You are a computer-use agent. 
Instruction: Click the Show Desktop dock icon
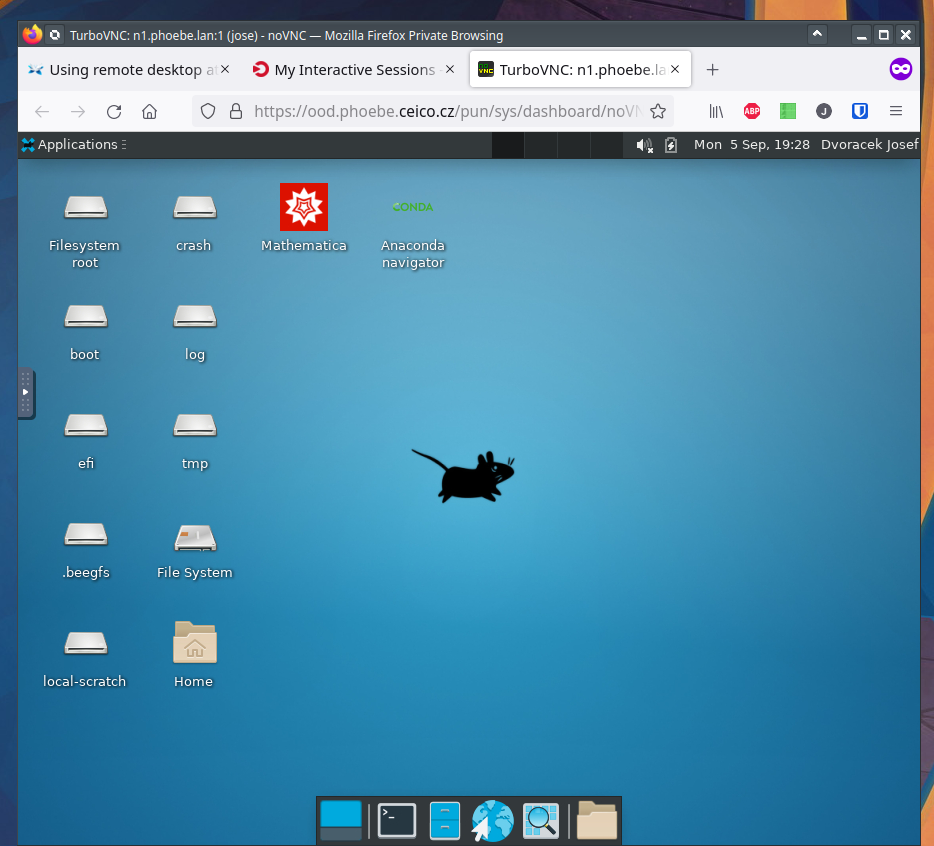point(341,820)
